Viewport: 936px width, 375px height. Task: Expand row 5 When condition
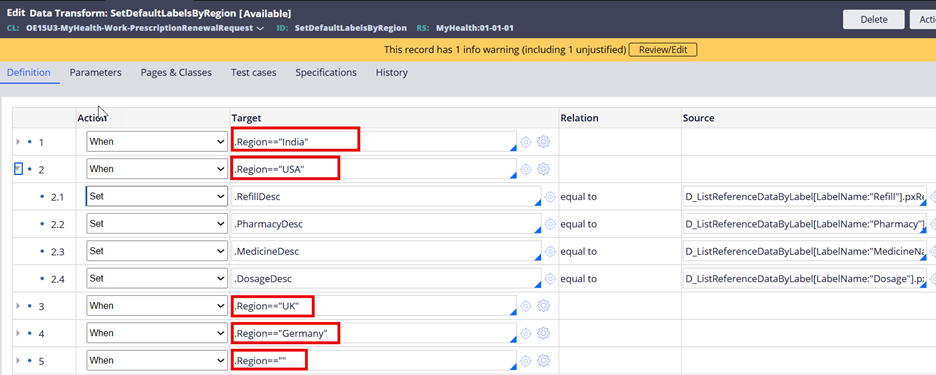point(18,361)
